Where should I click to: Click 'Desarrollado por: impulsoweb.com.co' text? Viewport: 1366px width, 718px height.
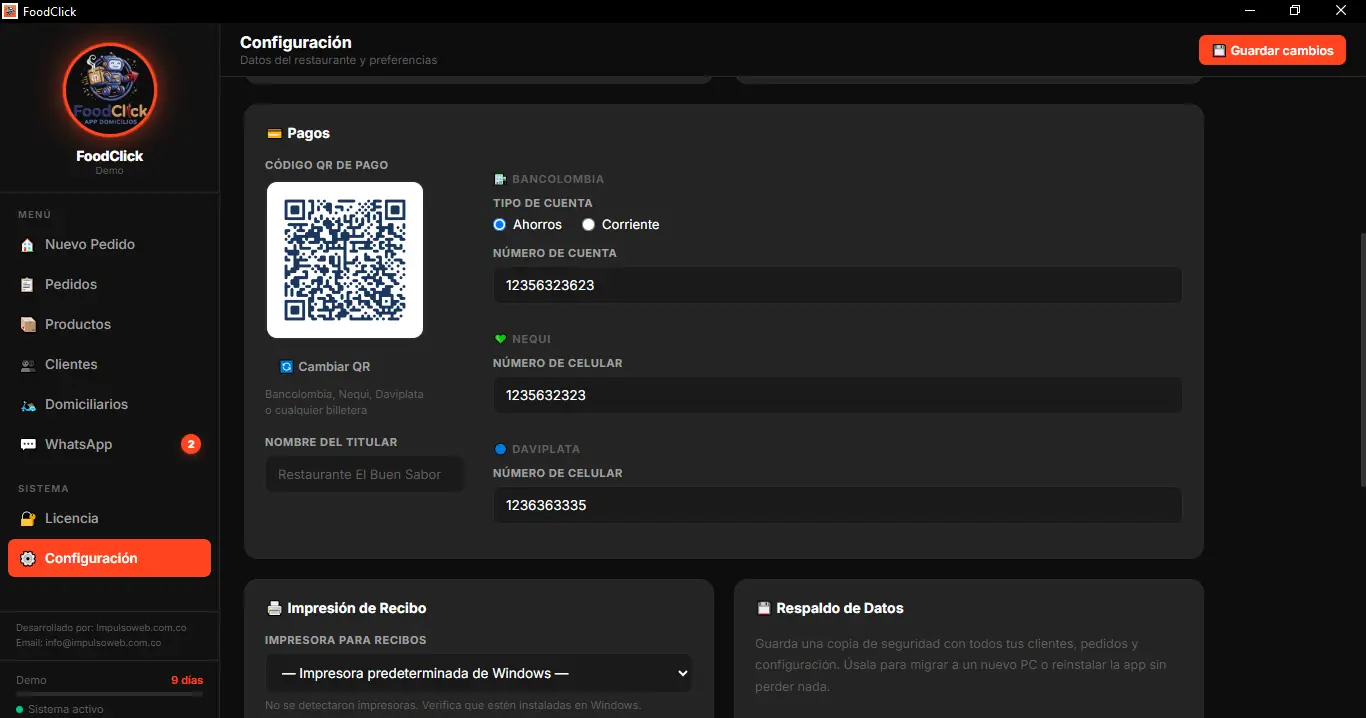[x=101, y=628]
